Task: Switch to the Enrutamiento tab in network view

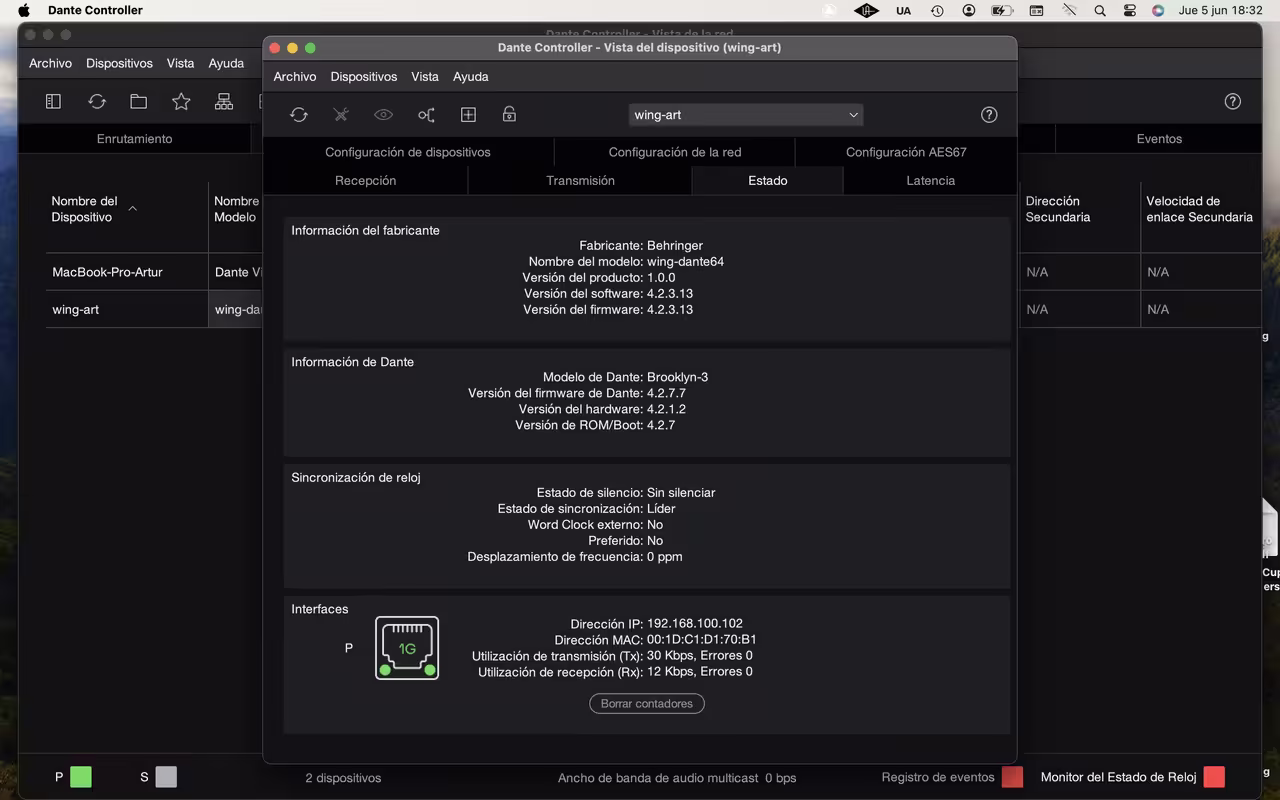Action: coord(134,139)
